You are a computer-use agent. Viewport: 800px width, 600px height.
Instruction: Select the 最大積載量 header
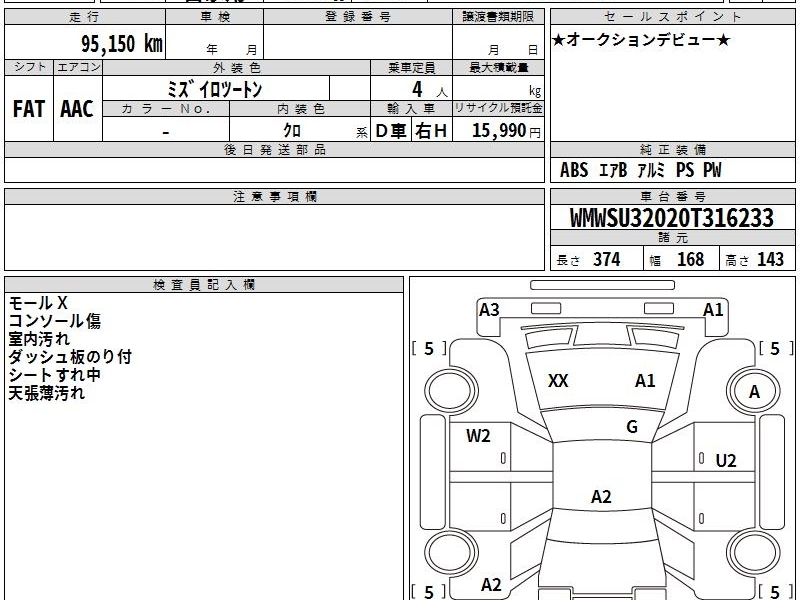498,67
